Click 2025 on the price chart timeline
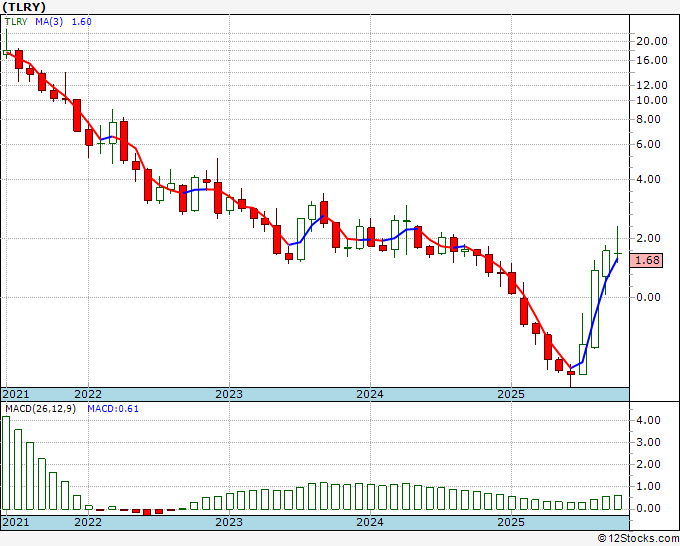Viewport: 680px width, 546px height. tap(511, 394)
